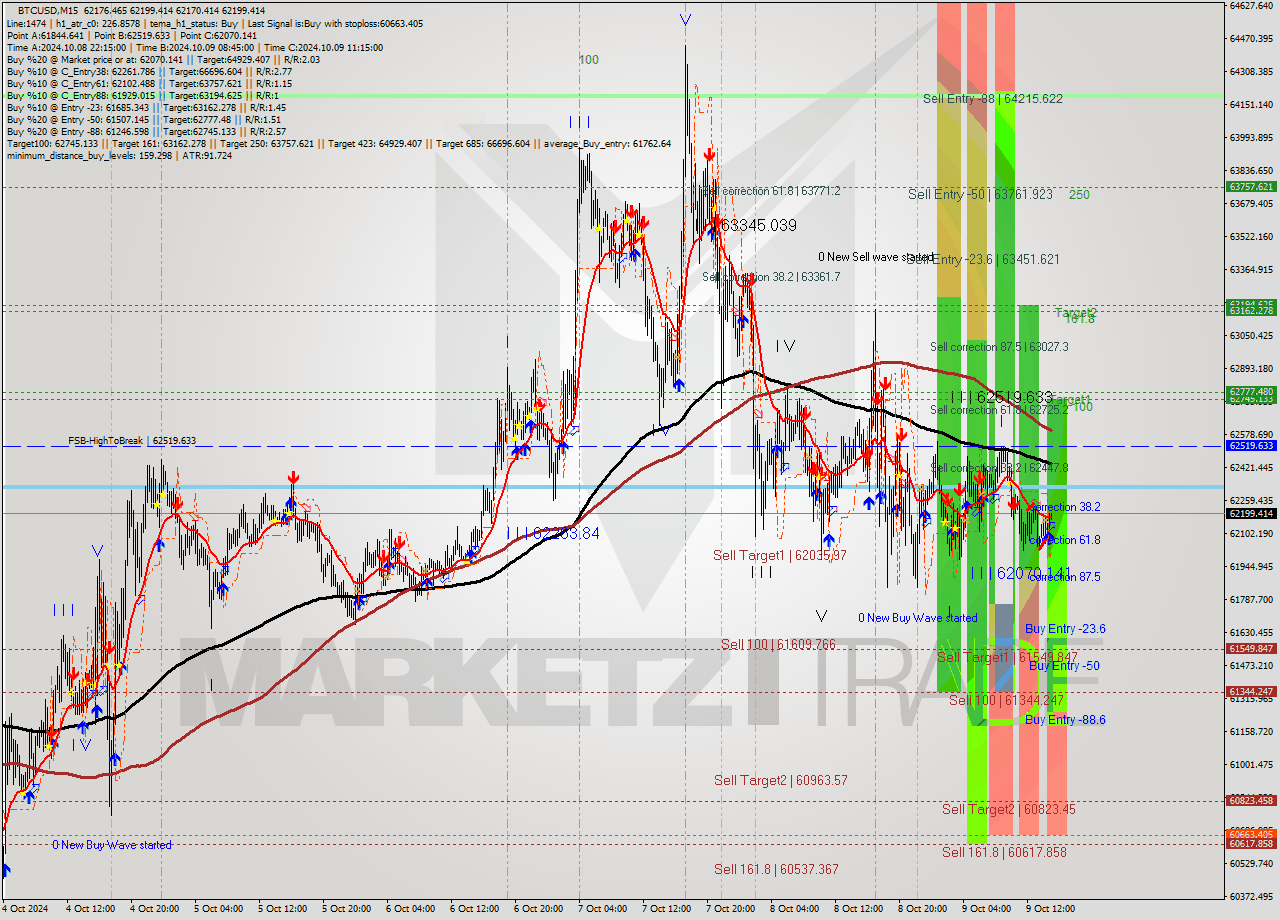Viewport: 1280px width, 920px height.
Task: Click the 'Buy %10 @ C_Entry38' info line
Action: point(149,72)
